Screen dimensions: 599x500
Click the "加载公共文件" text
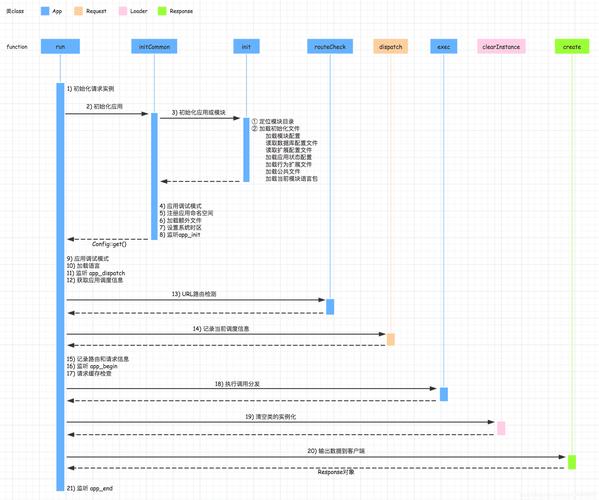283,172
